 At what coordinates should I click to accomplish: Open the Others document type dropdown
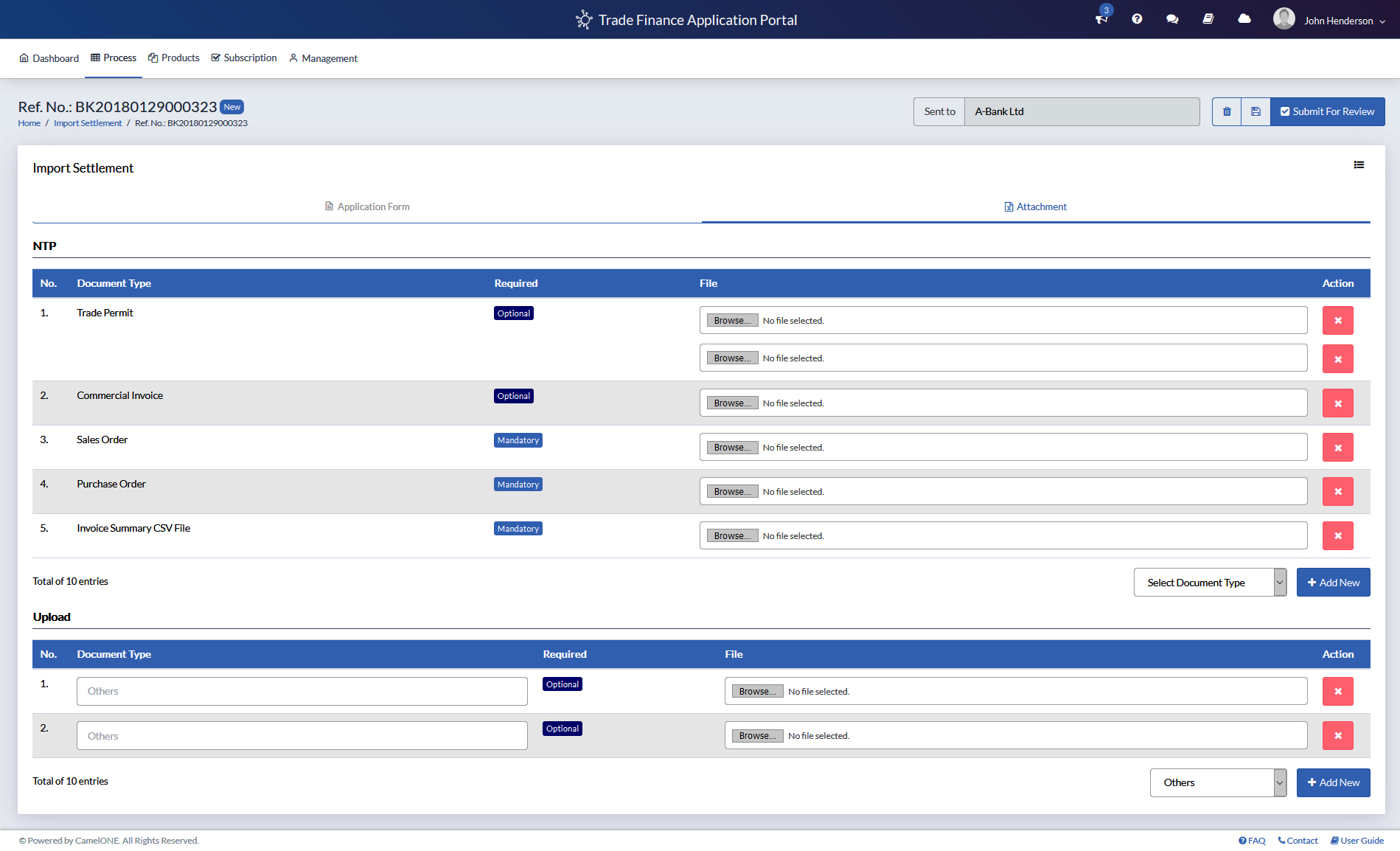click(1218, 783)
